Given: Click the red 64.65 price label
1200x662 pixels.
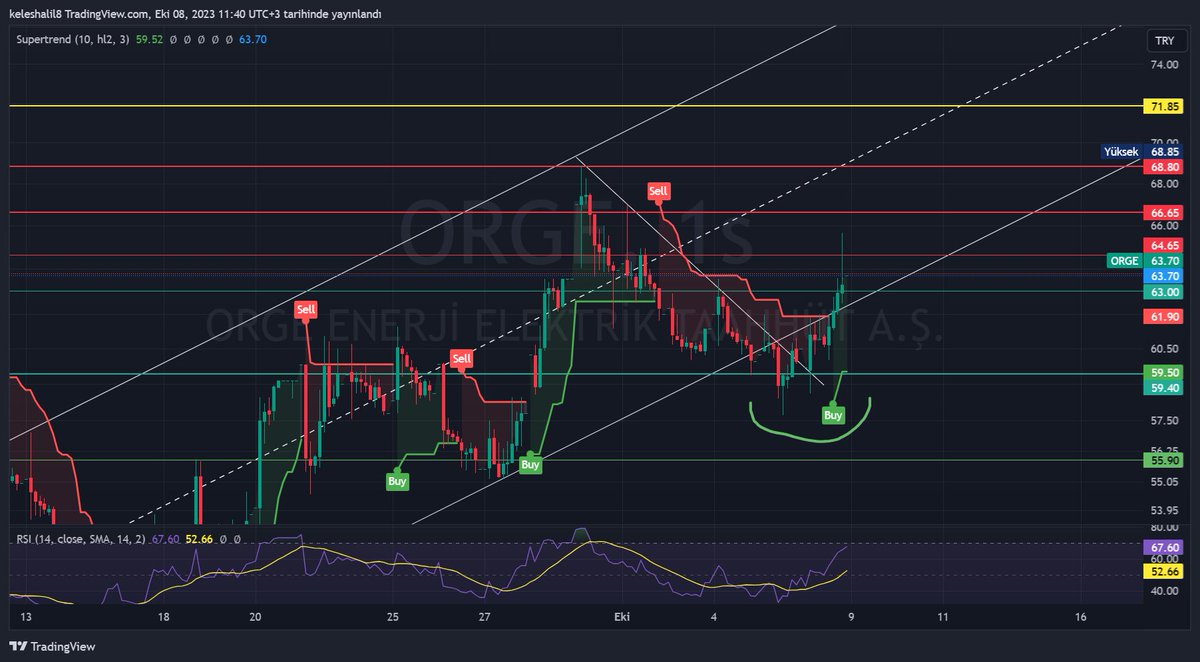Looking at the screenshot, I should [1164, 245].
